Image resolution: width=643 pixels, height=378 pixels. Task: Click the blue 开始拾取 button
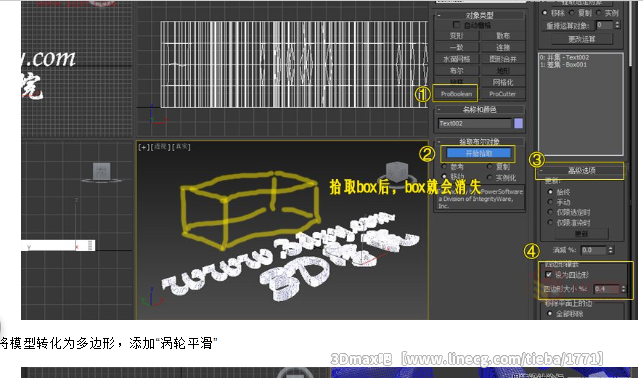(479, 153)
